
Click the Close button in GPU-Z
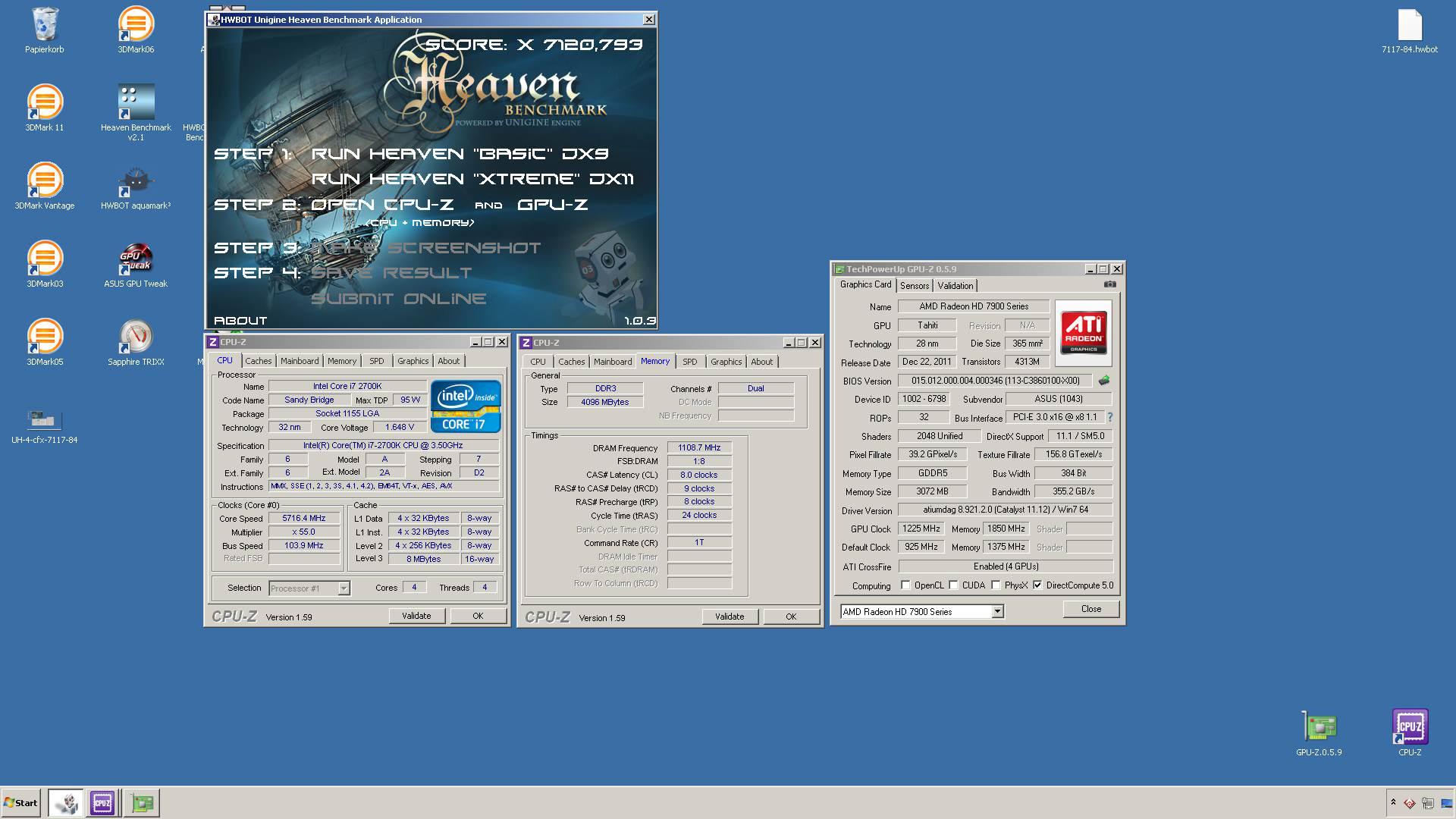(x=1091, y=609)
